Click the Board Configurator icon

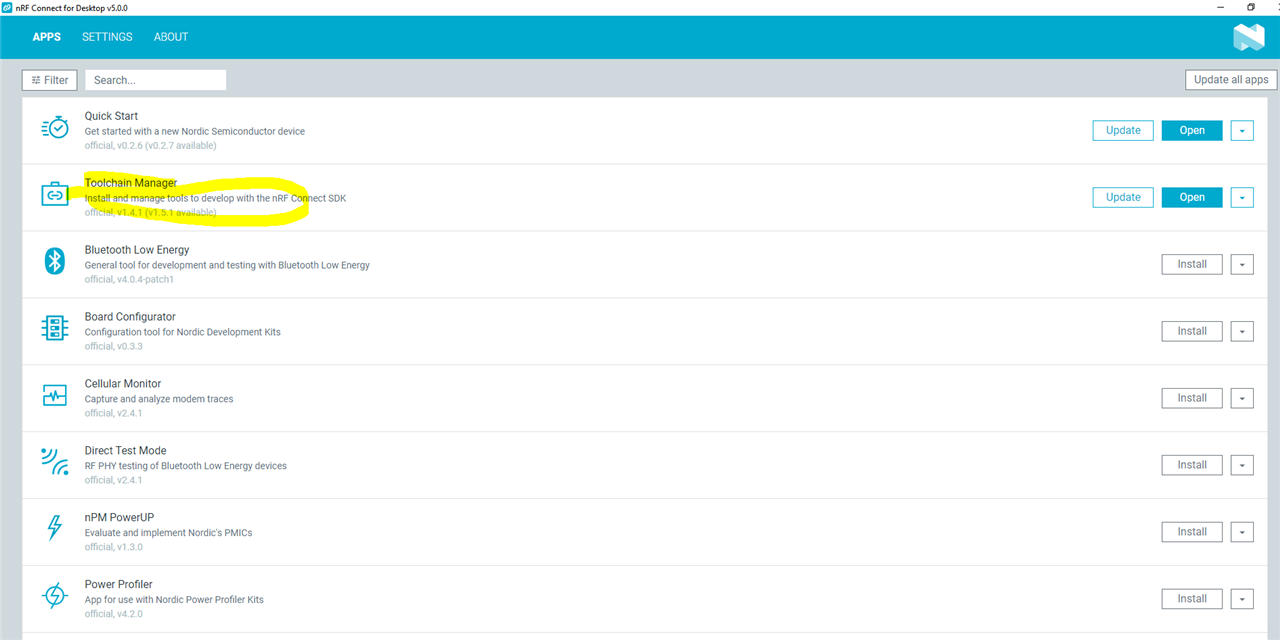point(54,328)
